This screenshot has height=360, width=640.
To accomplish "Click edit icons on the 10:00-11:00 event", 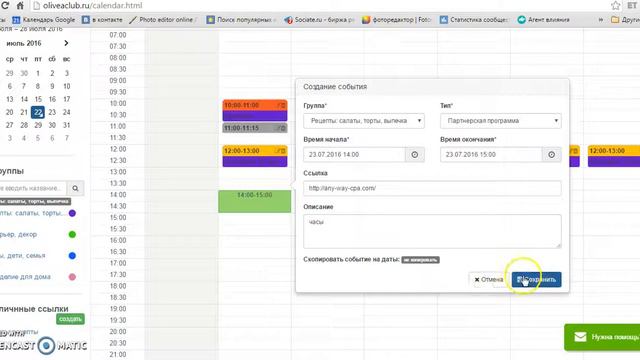I will (x=282, y=105).
